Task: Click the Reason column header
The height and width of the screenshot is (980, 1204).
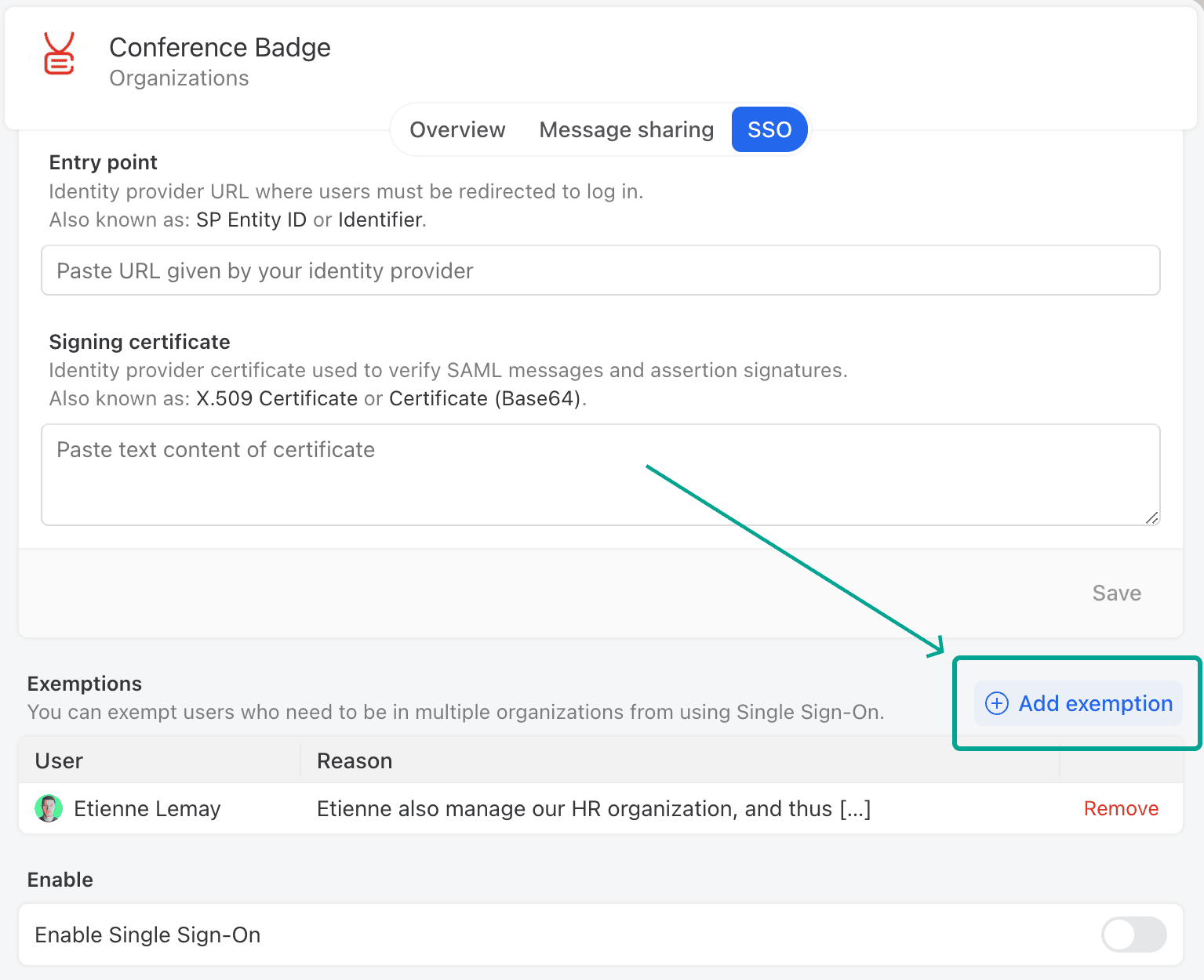Action: 355,760
